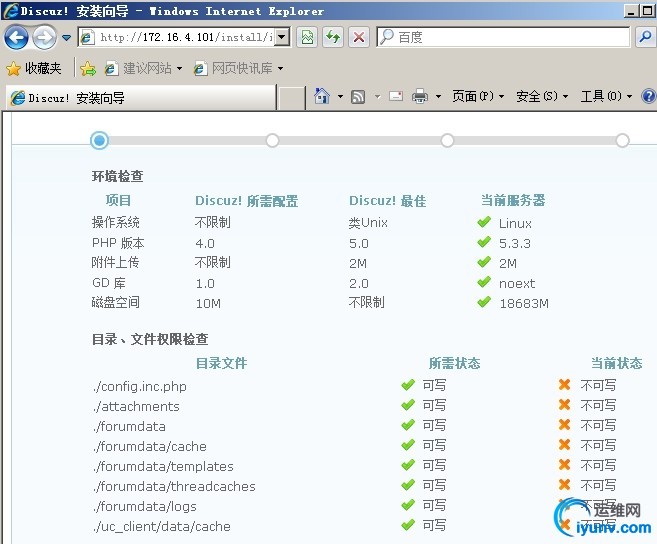Click the green check beside noext

pyautogui.click(x=484, y=282)
